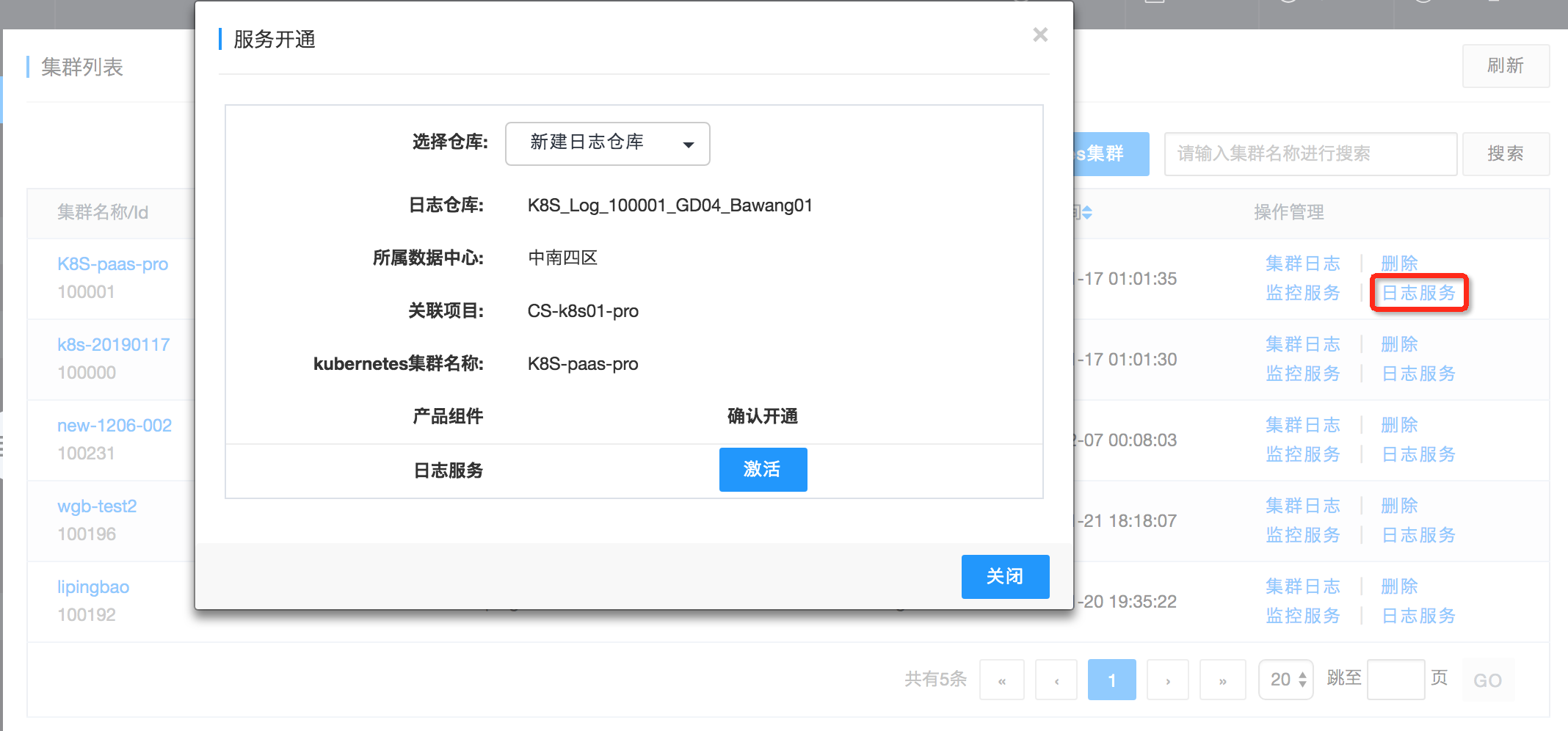This screenshot has height=731, width=1568.
Task: Open the page size dropdown showing 20
Action: (x=1285, y=680)
